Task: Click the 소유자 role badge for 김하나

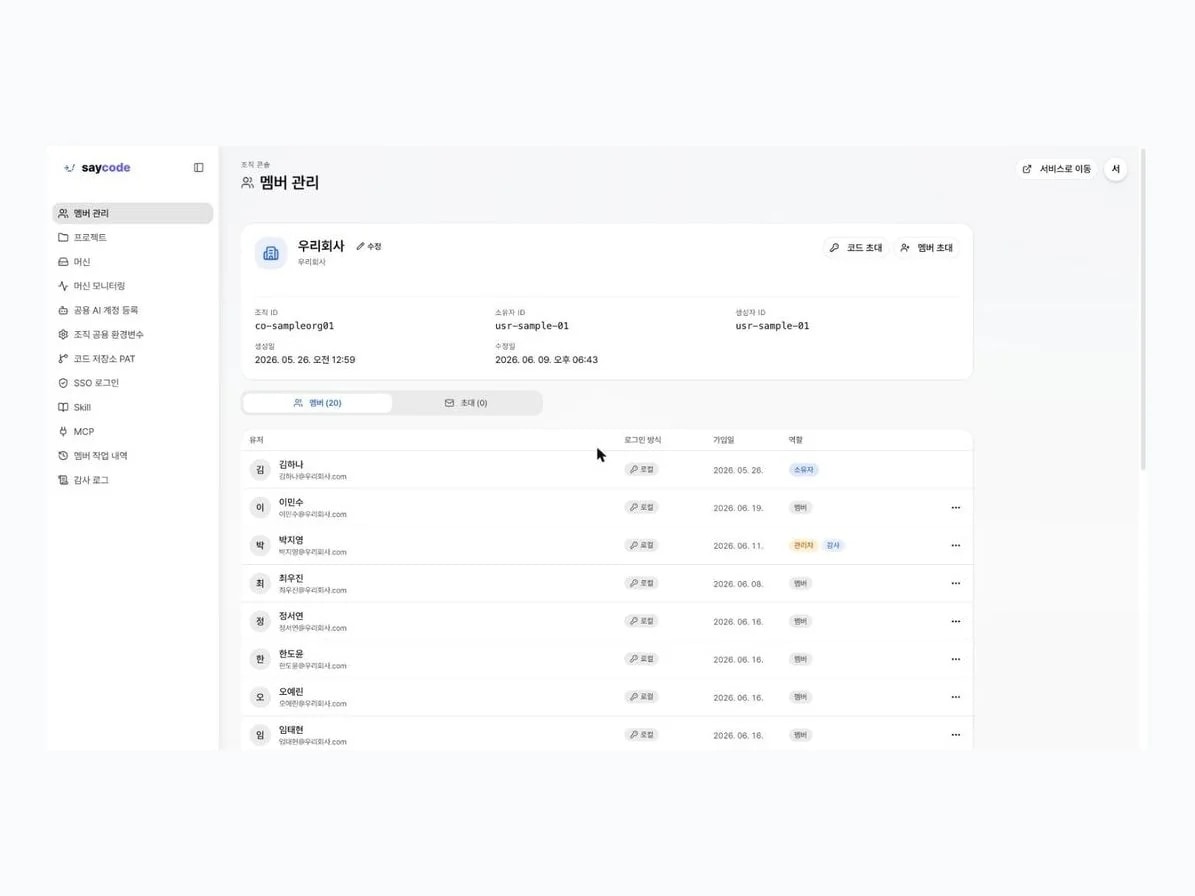Action: pyautogui.click(x=803, y=470)
